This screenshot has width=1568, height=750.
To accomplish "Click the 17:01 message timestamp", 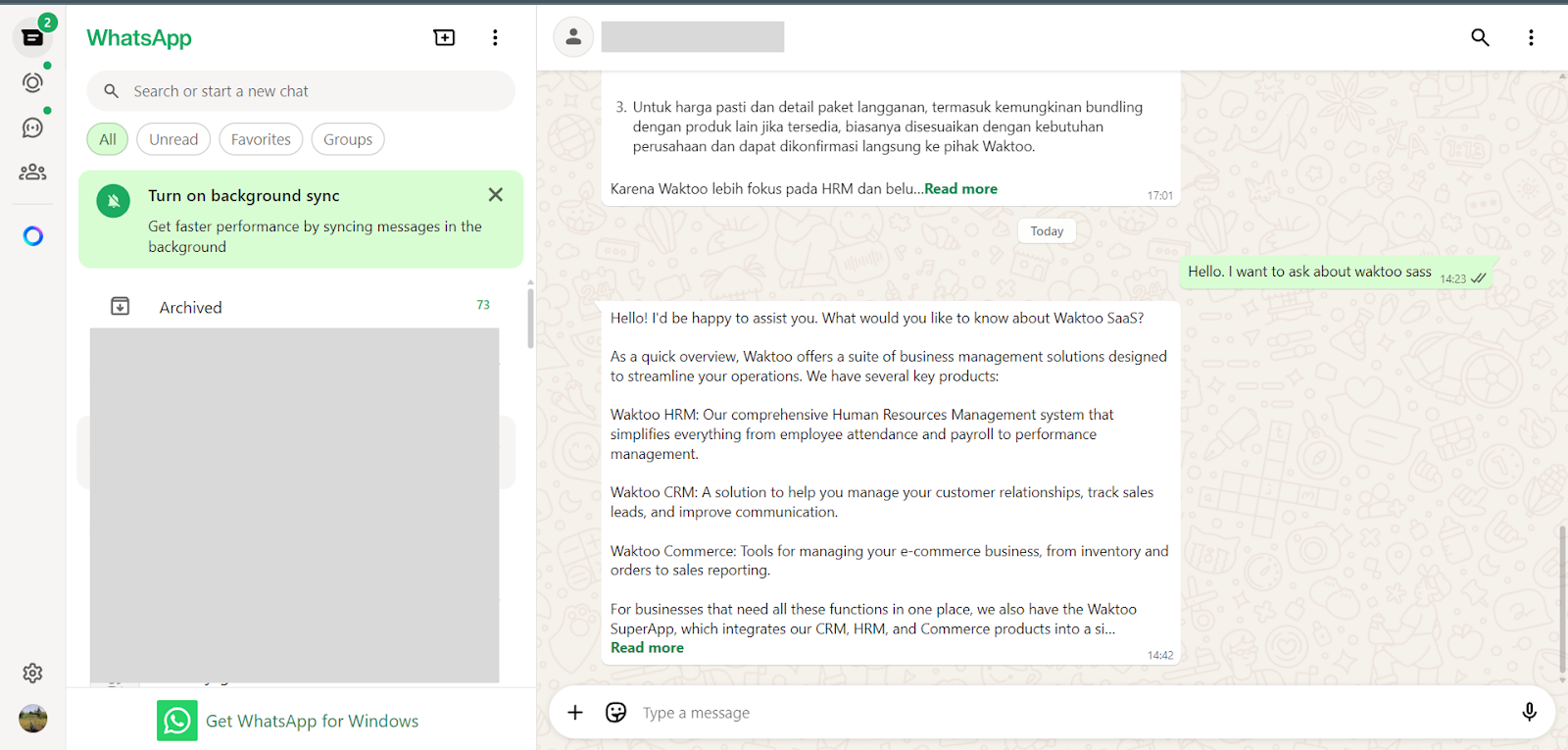I will pyautogui.click(x=1160, y=196).
